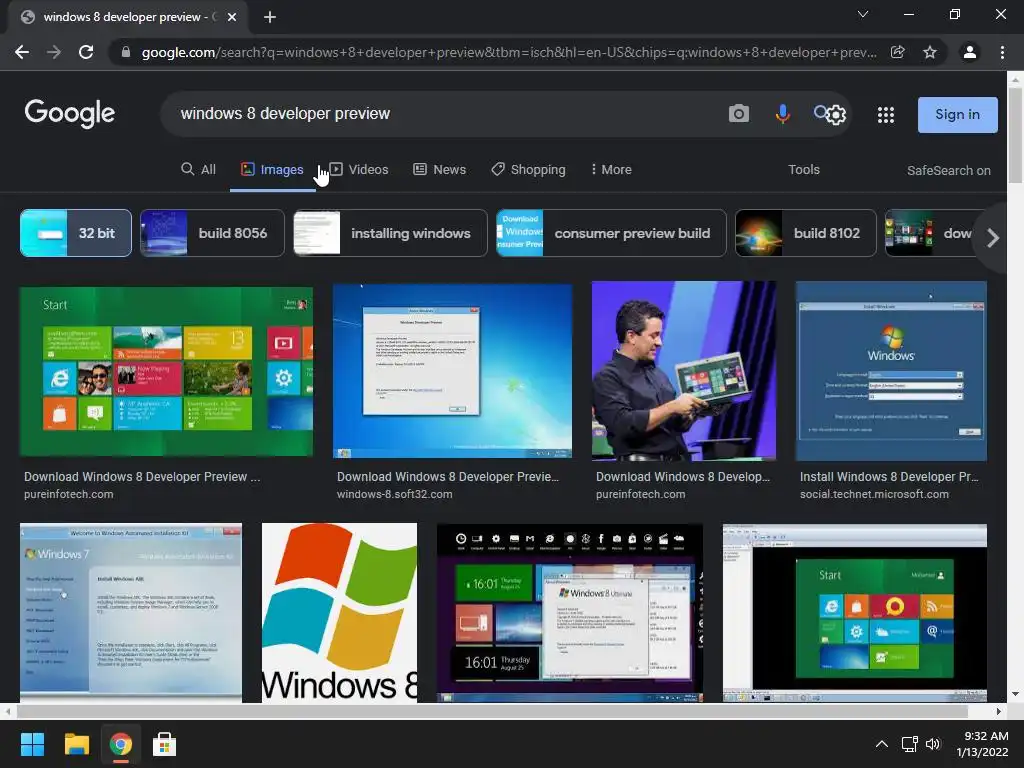Click the 'Install Windows 8 Developer Pr...' title
1024x768 pixels.
[x=889, y=477]
